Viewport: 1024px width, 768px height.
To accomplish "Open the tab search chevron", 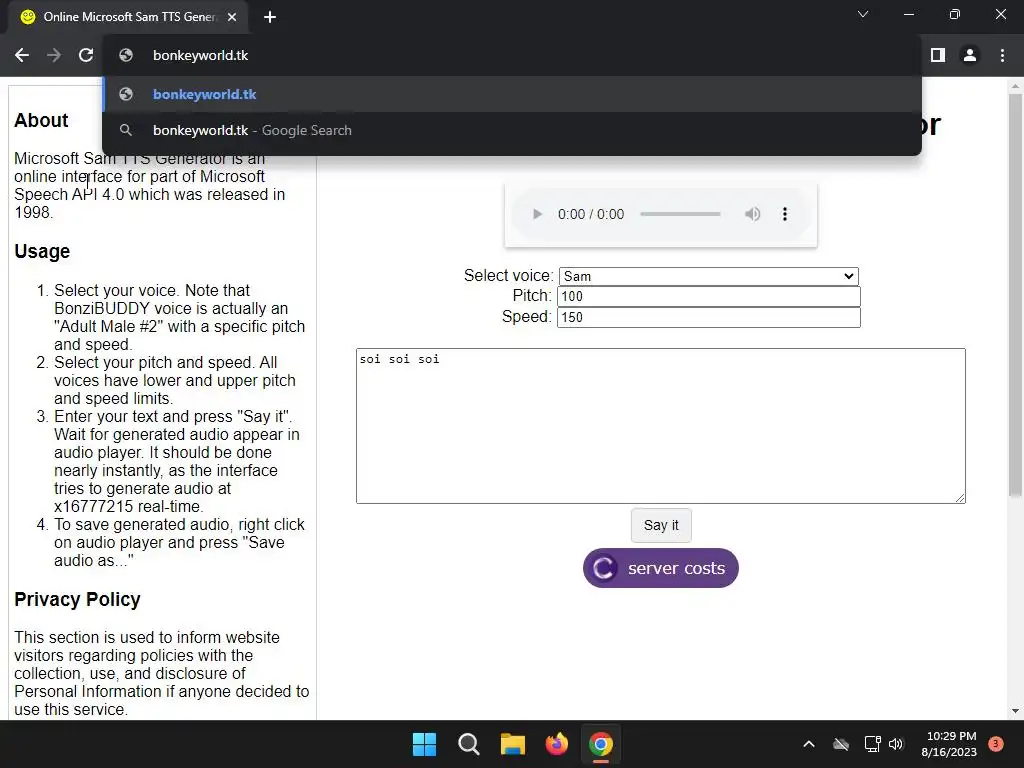I will [x=863, y=14].
